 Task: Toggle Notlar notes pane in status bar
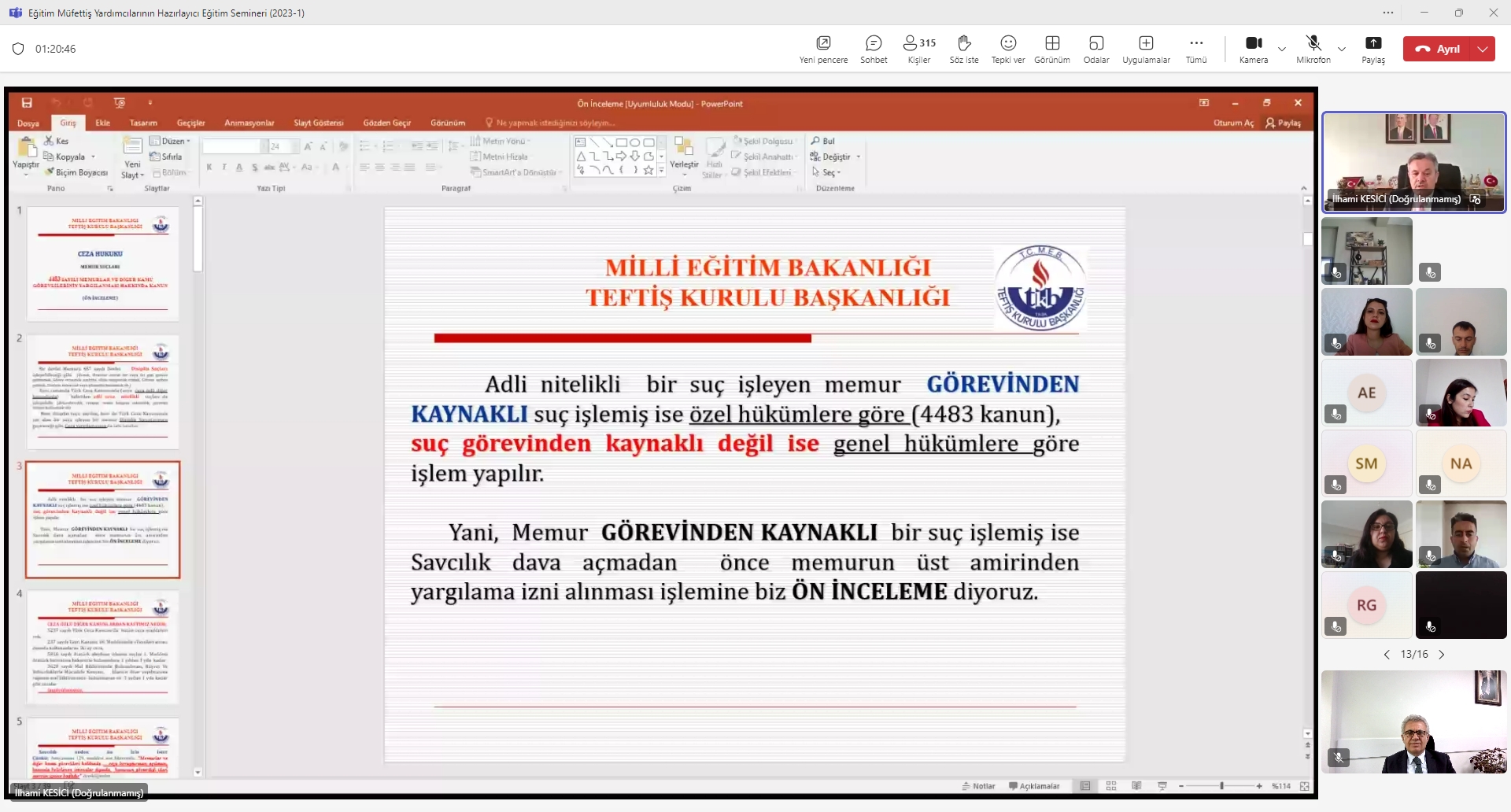click(x=979, y=786)
